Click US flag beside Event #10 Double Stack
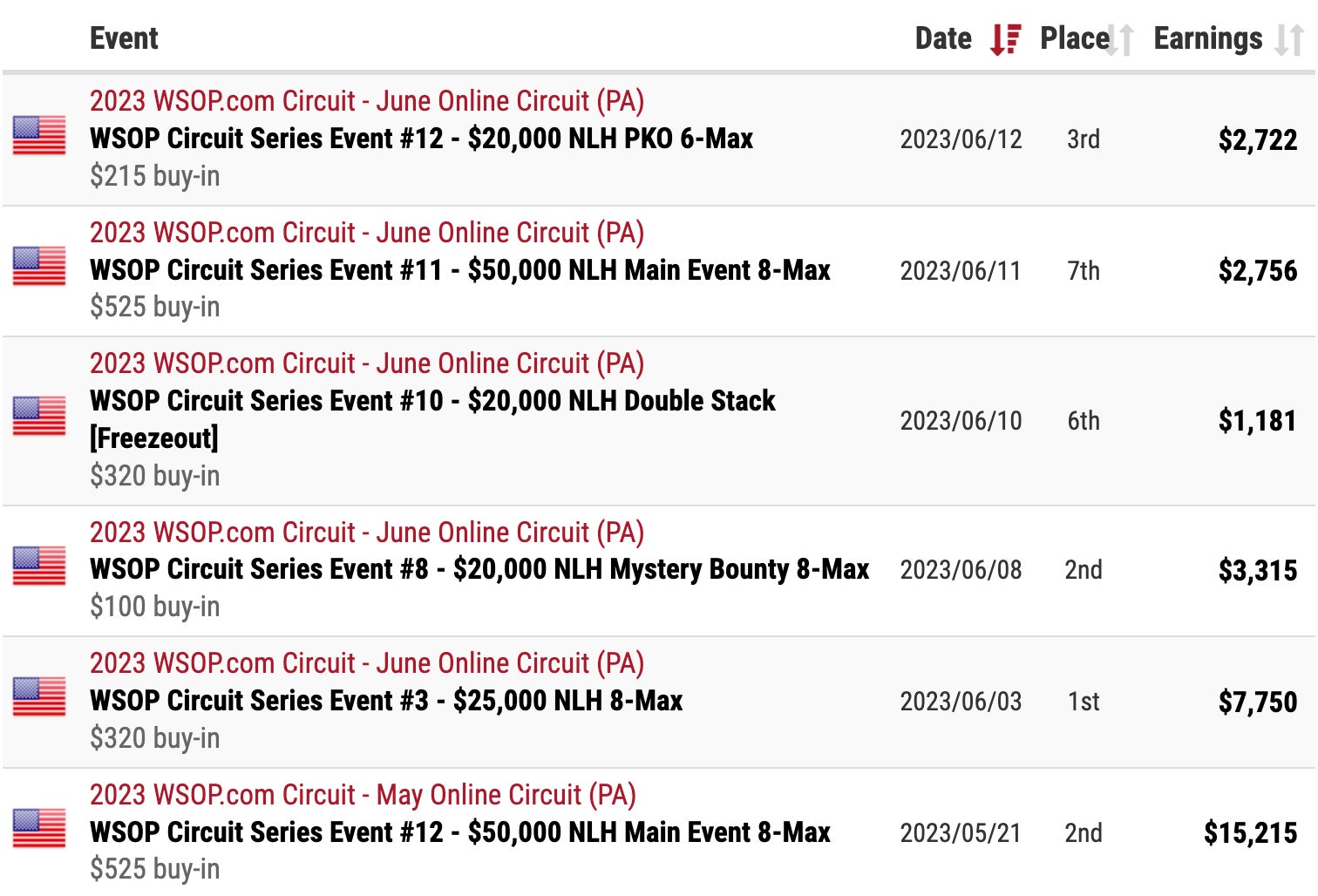This screenshot has width=1318, height=896. [39, 417]
